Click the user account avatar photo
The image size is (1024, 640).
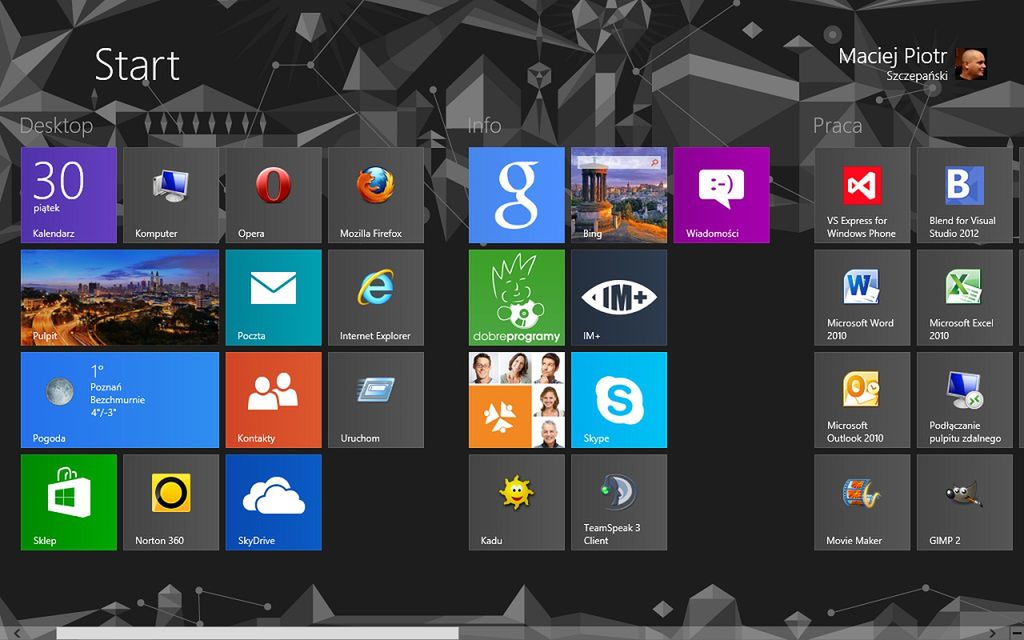pos(970,64)
